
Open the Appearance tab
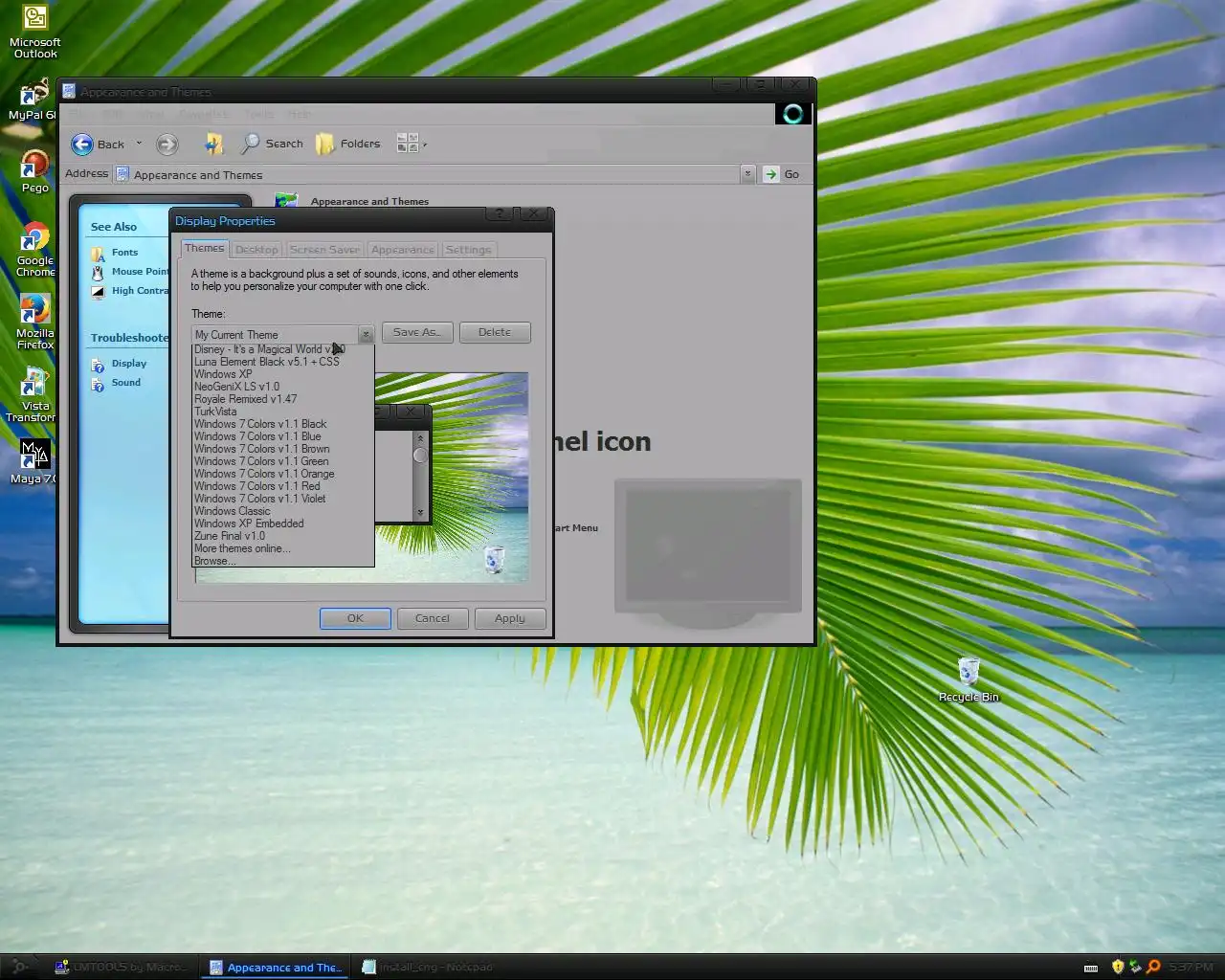(402, 250)
